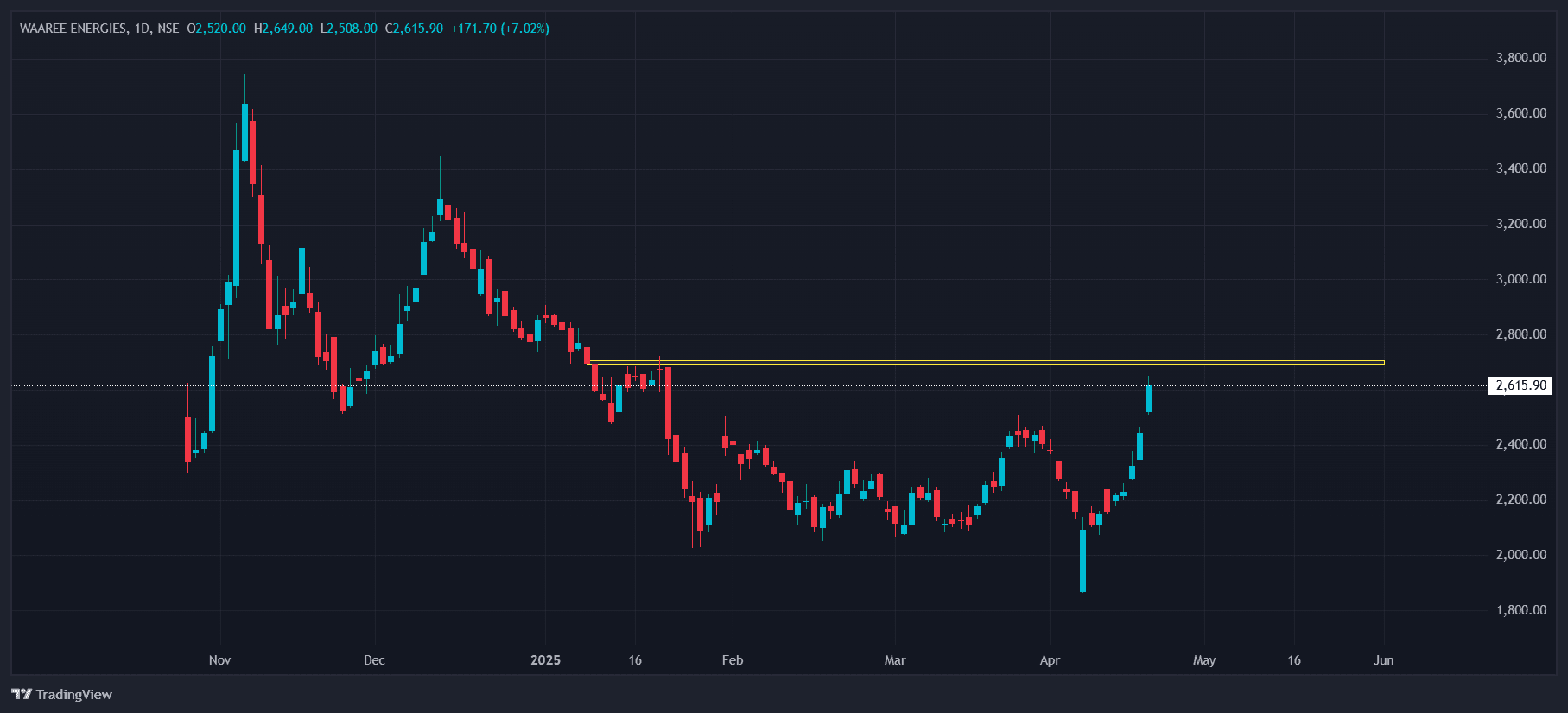Viewport: 1568px width, 713px height.
Task: Click the 2,800.00 price axis label
Action: 1521,334
